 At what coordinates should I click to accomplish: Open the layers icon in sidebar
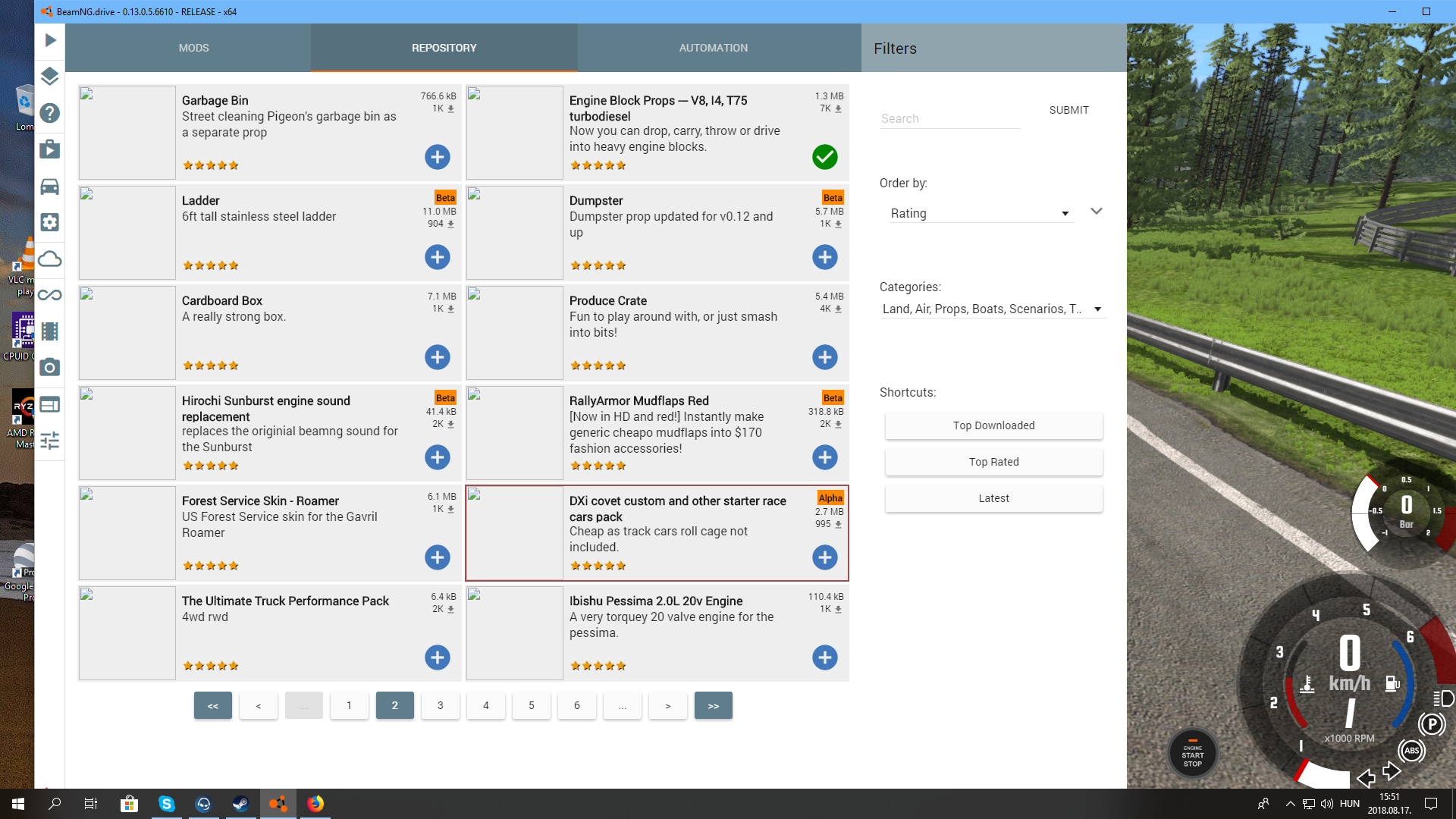50,76
